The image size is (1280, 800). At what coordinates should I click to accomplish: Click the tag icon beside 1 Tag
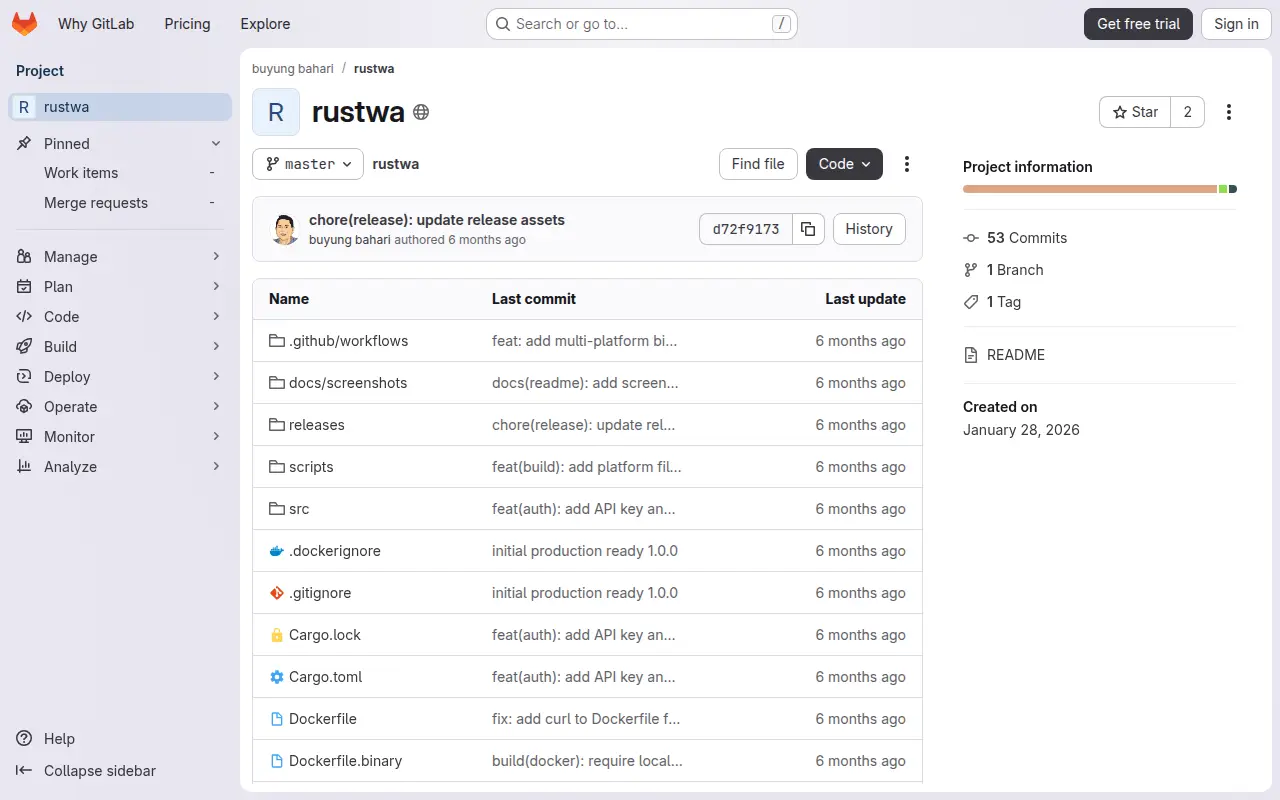click(x=971, y=302)
